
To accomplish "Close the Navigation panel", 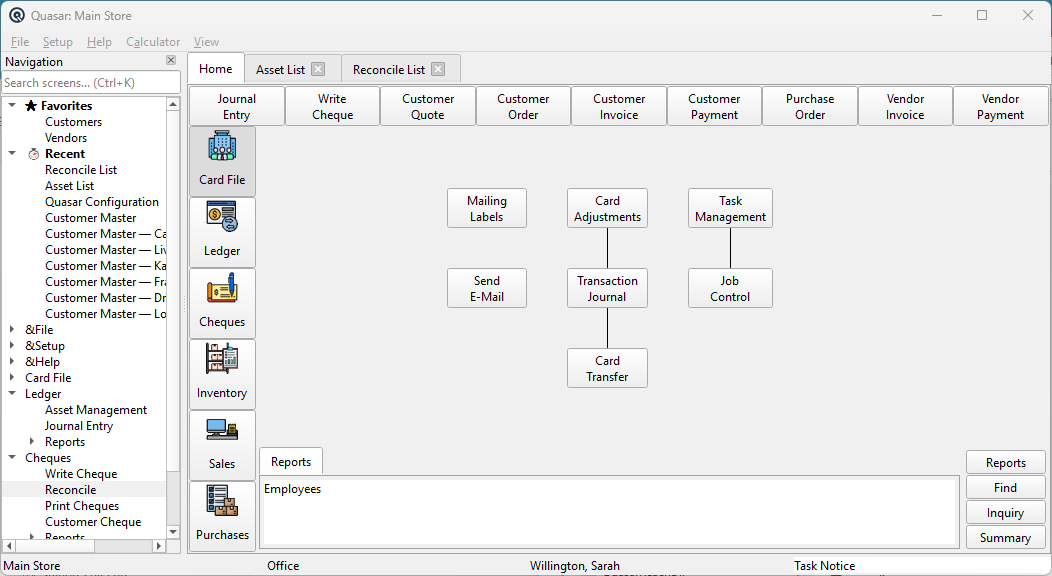I will click(x=171, y=60).
